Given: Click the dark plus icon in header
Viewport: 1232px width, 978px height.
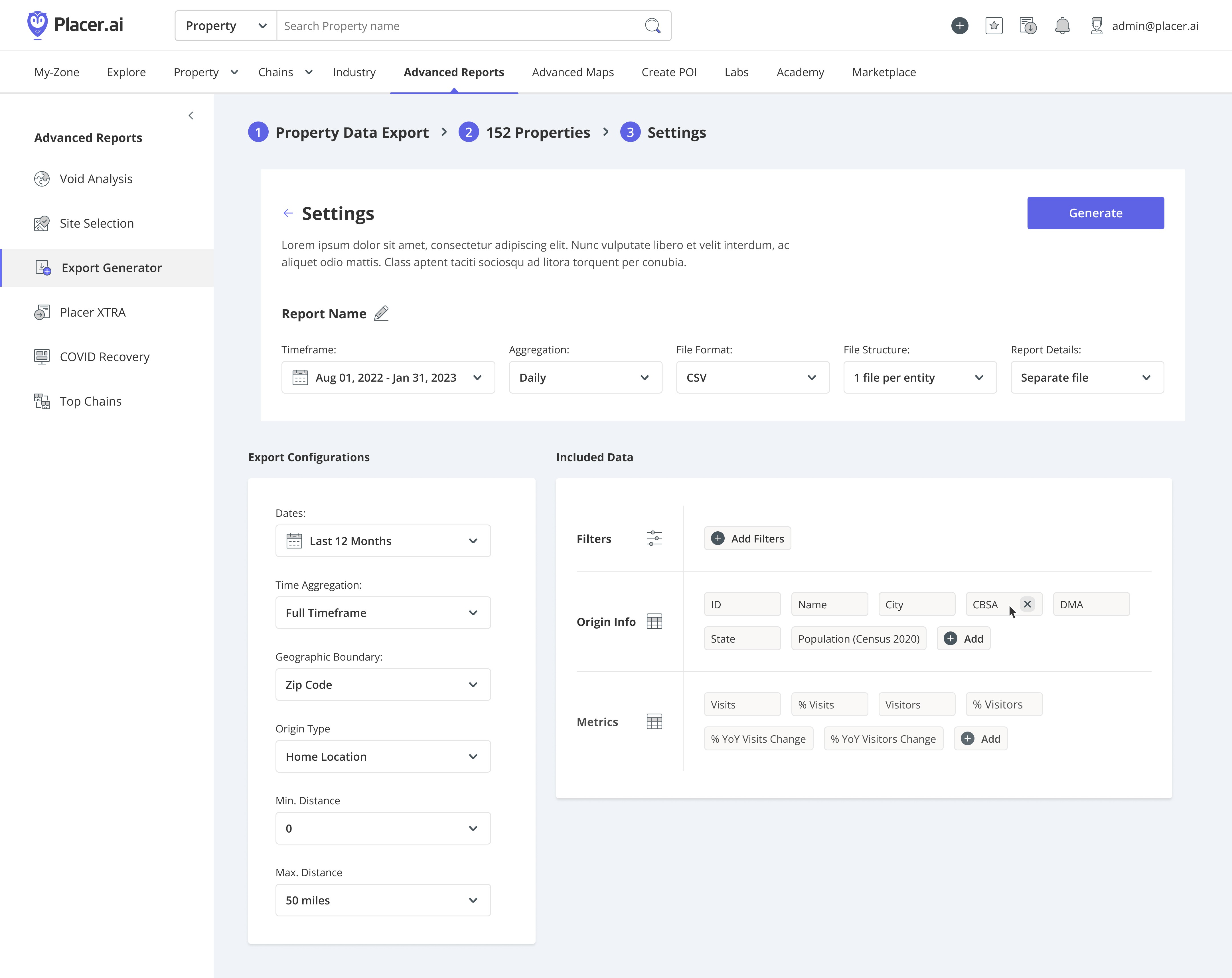Looking at the screenshot, I should click(959, 26).
